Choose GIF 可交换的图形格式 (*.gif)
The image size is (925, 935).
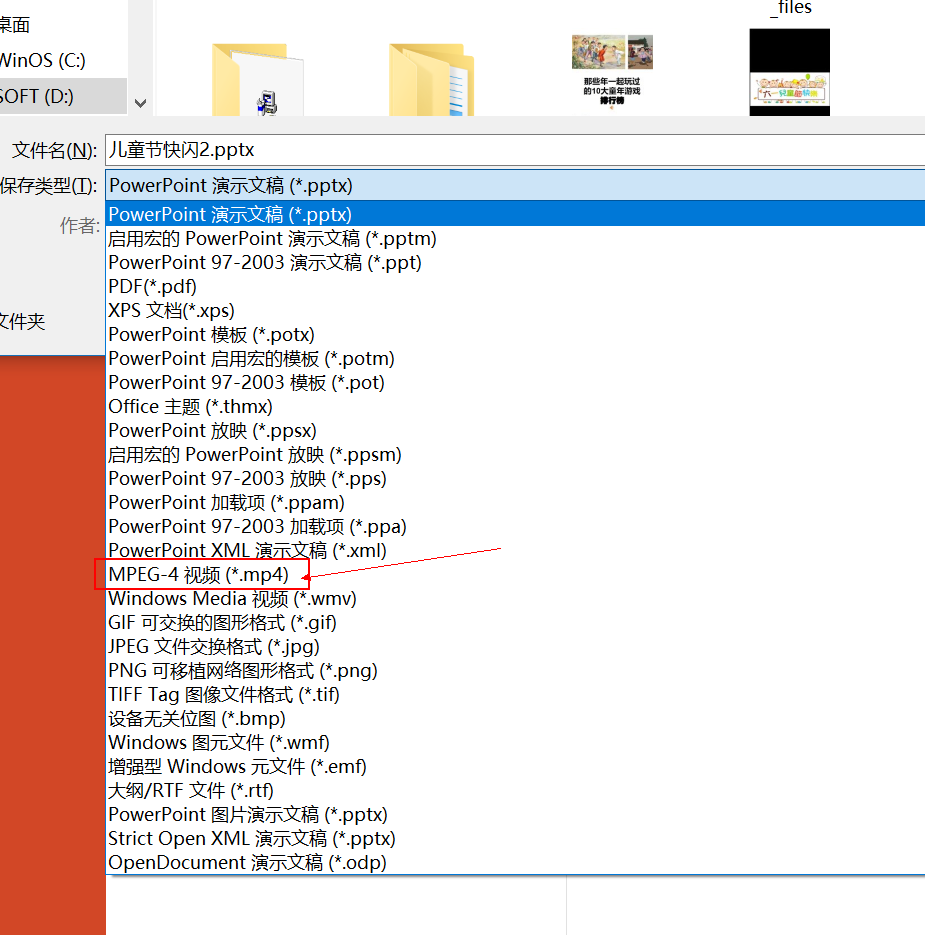pos(515,623)
